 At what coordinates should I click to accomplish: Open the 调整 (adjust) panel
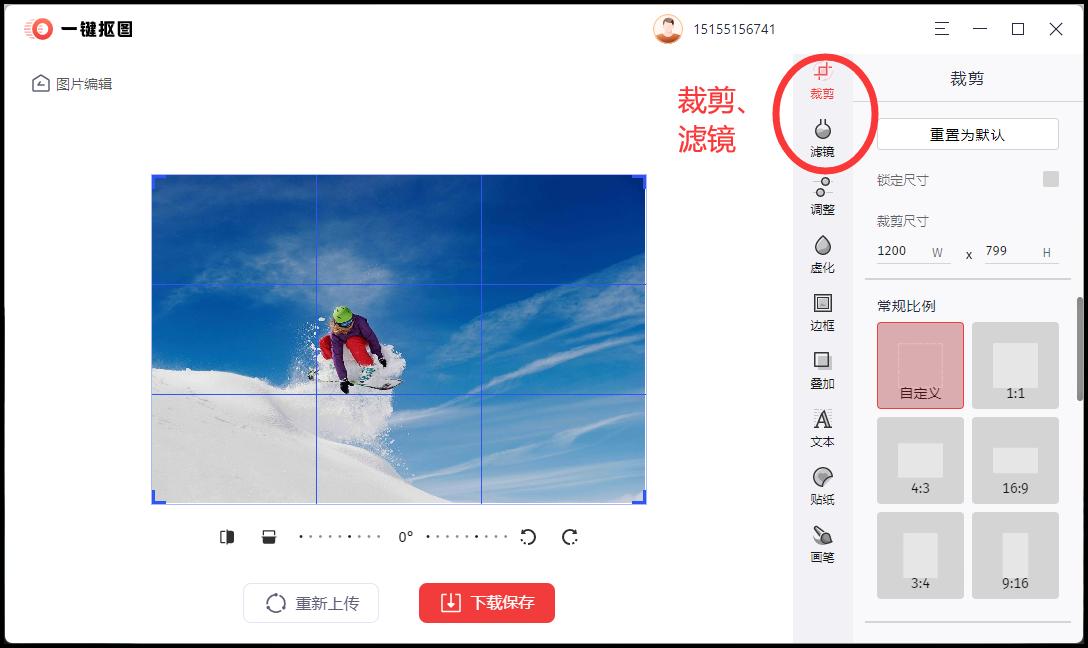[x=822, y=196]
